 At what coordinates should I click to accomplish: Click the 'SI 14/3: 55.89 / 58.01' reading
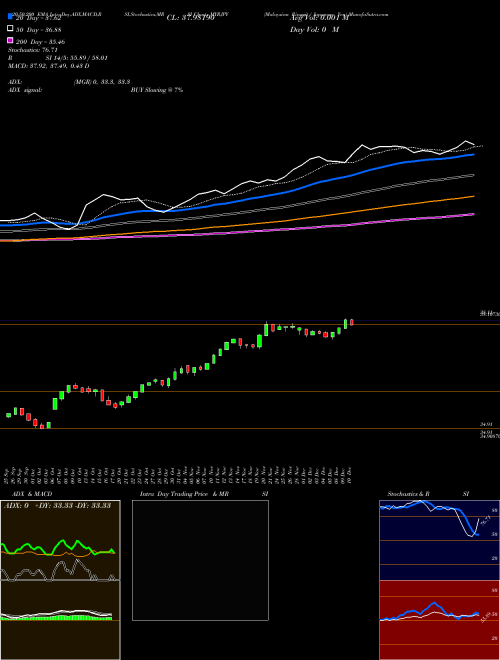75,58
